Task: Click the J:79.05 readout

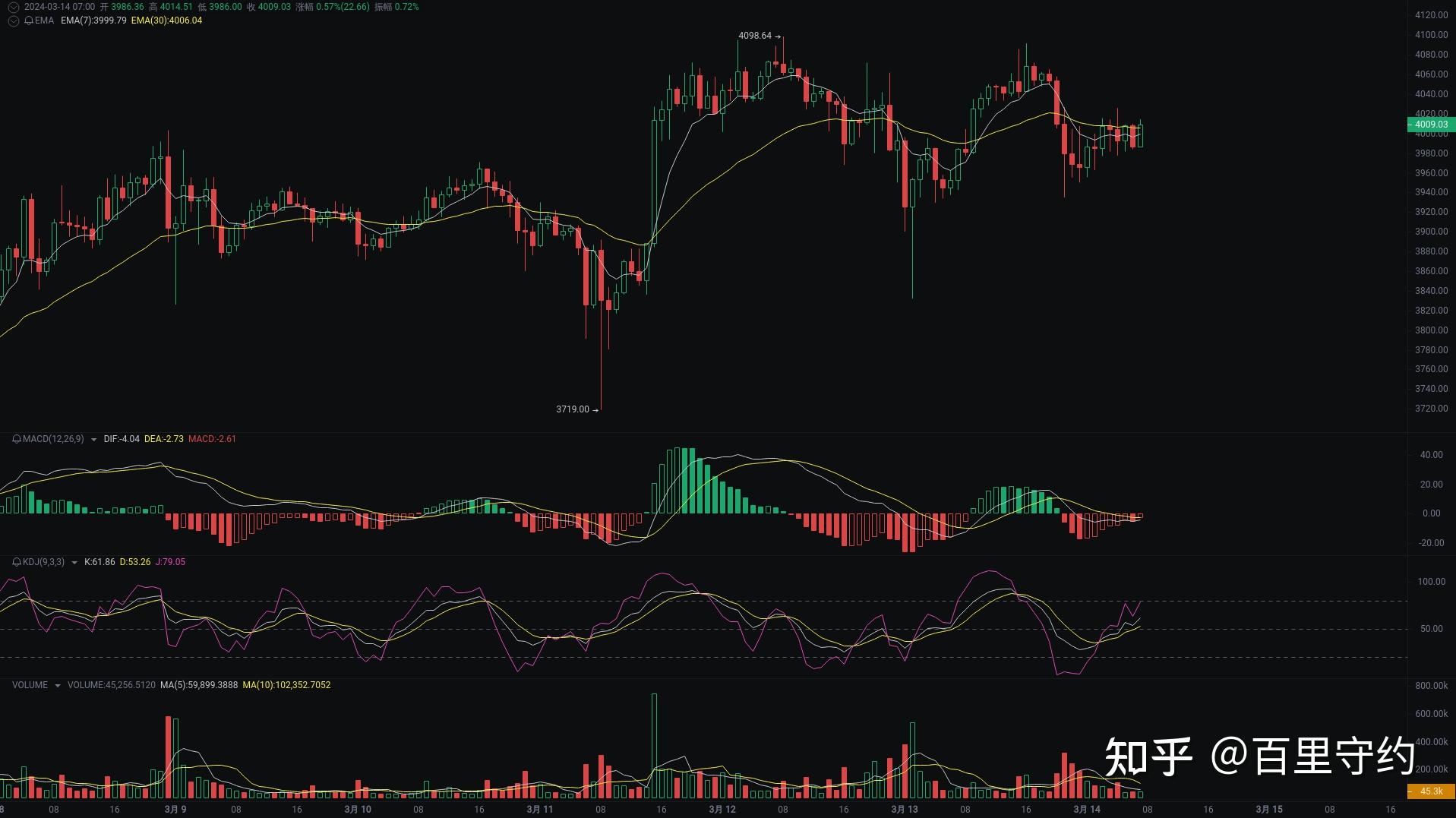Action: click(x=170, y=562)
